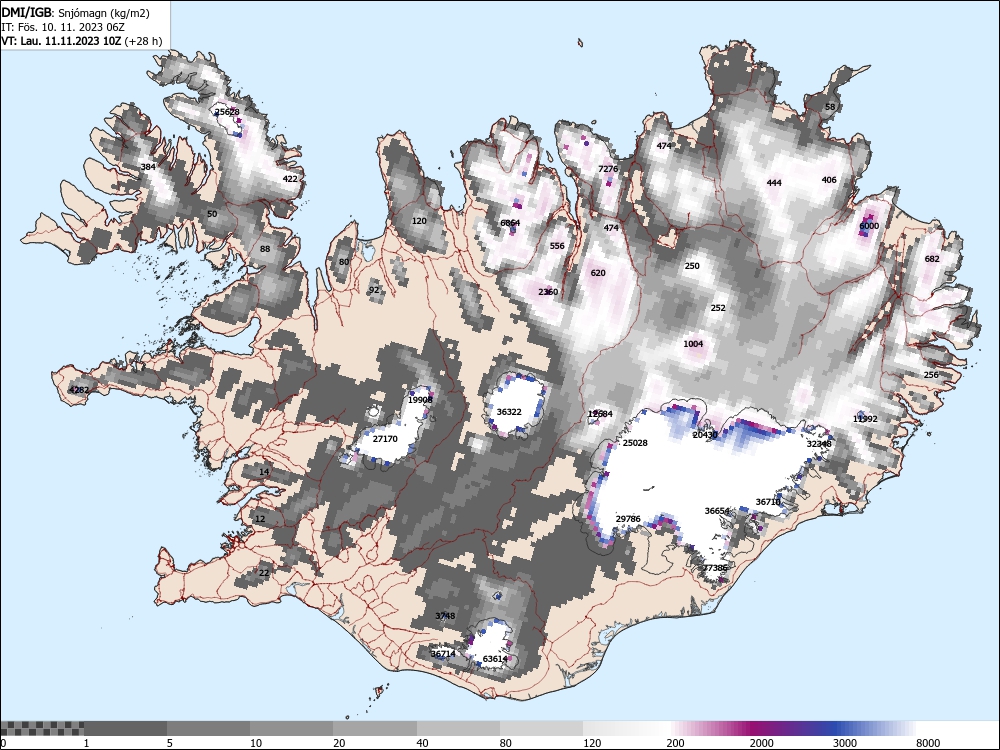Select the 25628 snow value in Westfjords
Screen dimensions: 1000x750
point(227,112)
